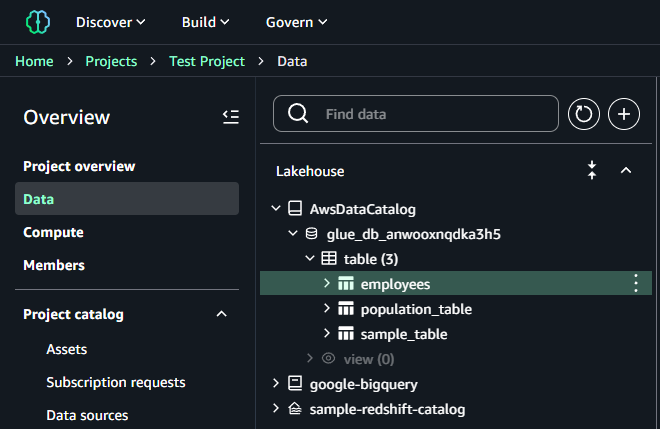This screenshot has width=660, height=429.
Task: Click the AwsDataCatalog catalog book icon
Action: point(295,208)
